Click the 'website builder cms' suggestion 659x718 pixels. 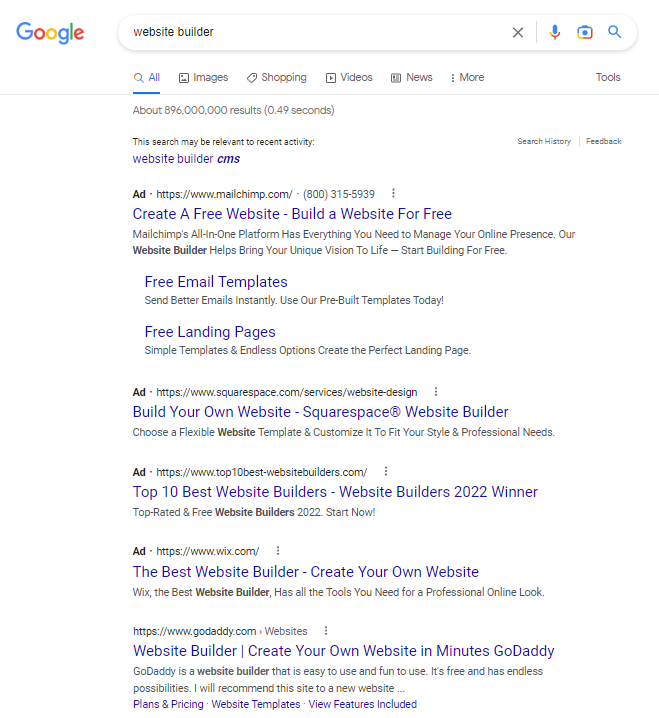click(x=186, y=159)
